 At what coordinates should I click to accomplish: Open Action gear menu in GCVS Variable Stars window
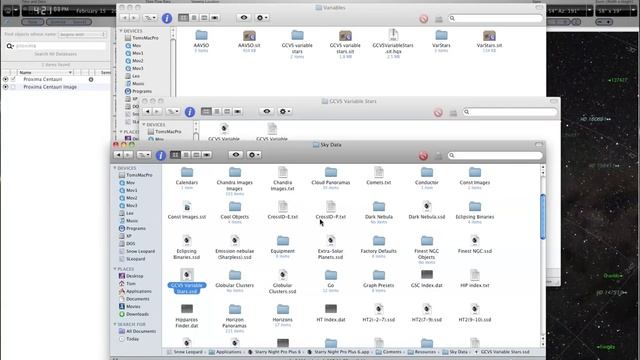tap(284, 111)
